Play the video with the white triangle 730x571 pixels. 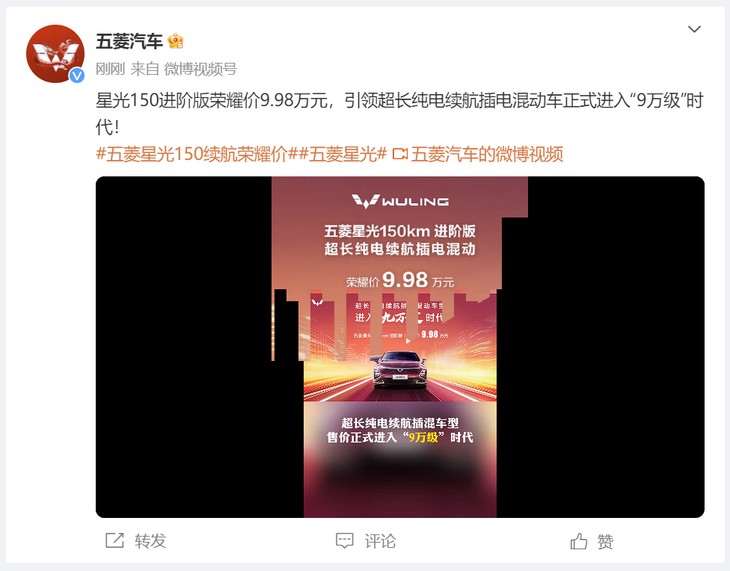(408, 340)
